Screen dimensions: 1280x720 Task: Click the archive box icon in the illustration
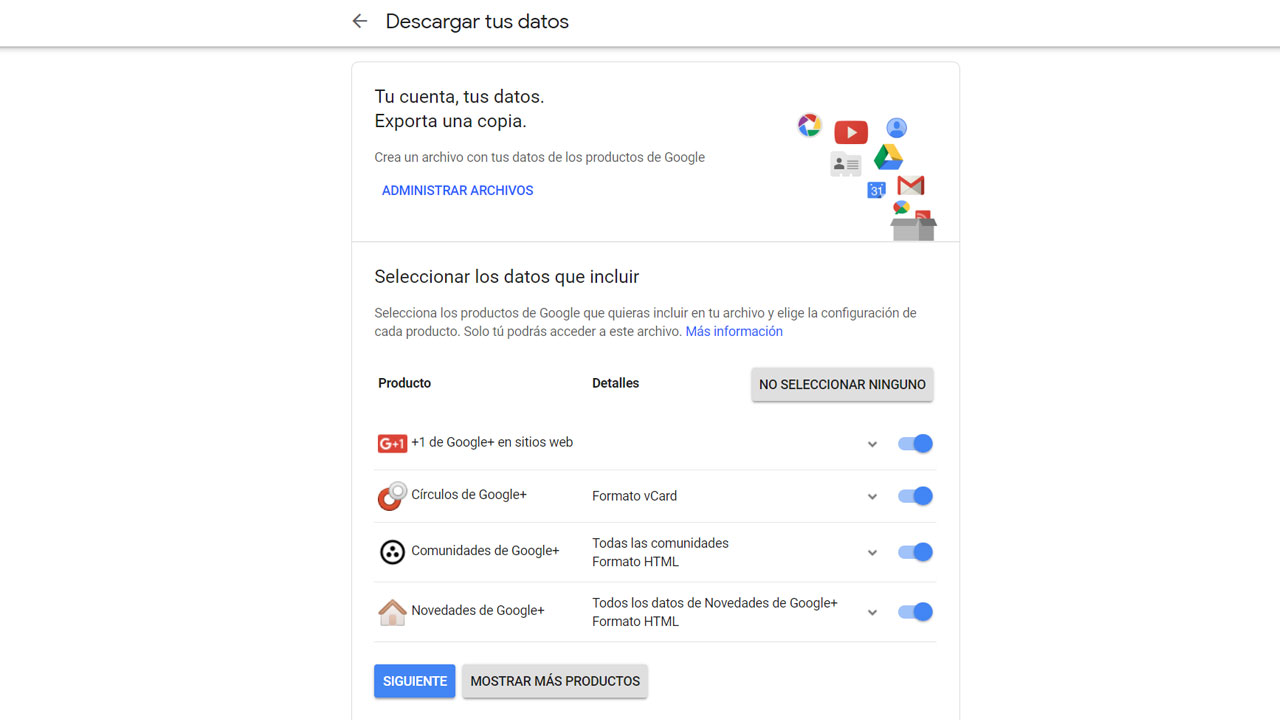(x=913, y=227)
